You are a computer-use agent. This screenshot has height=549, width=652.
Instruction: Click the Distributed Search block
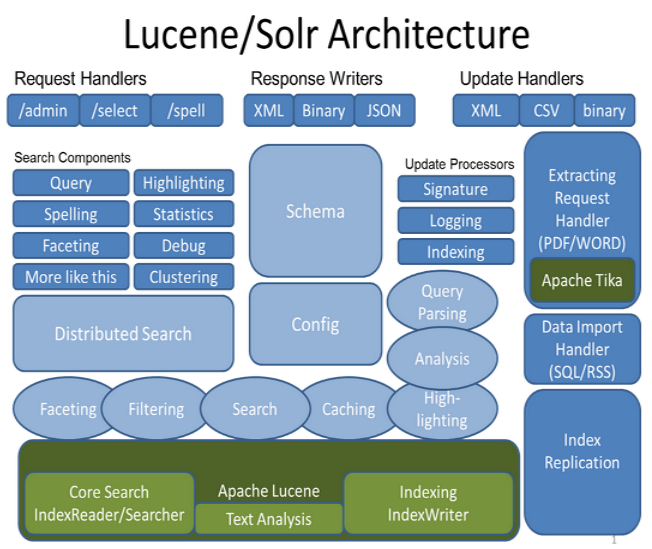click(x=123, y=334)
